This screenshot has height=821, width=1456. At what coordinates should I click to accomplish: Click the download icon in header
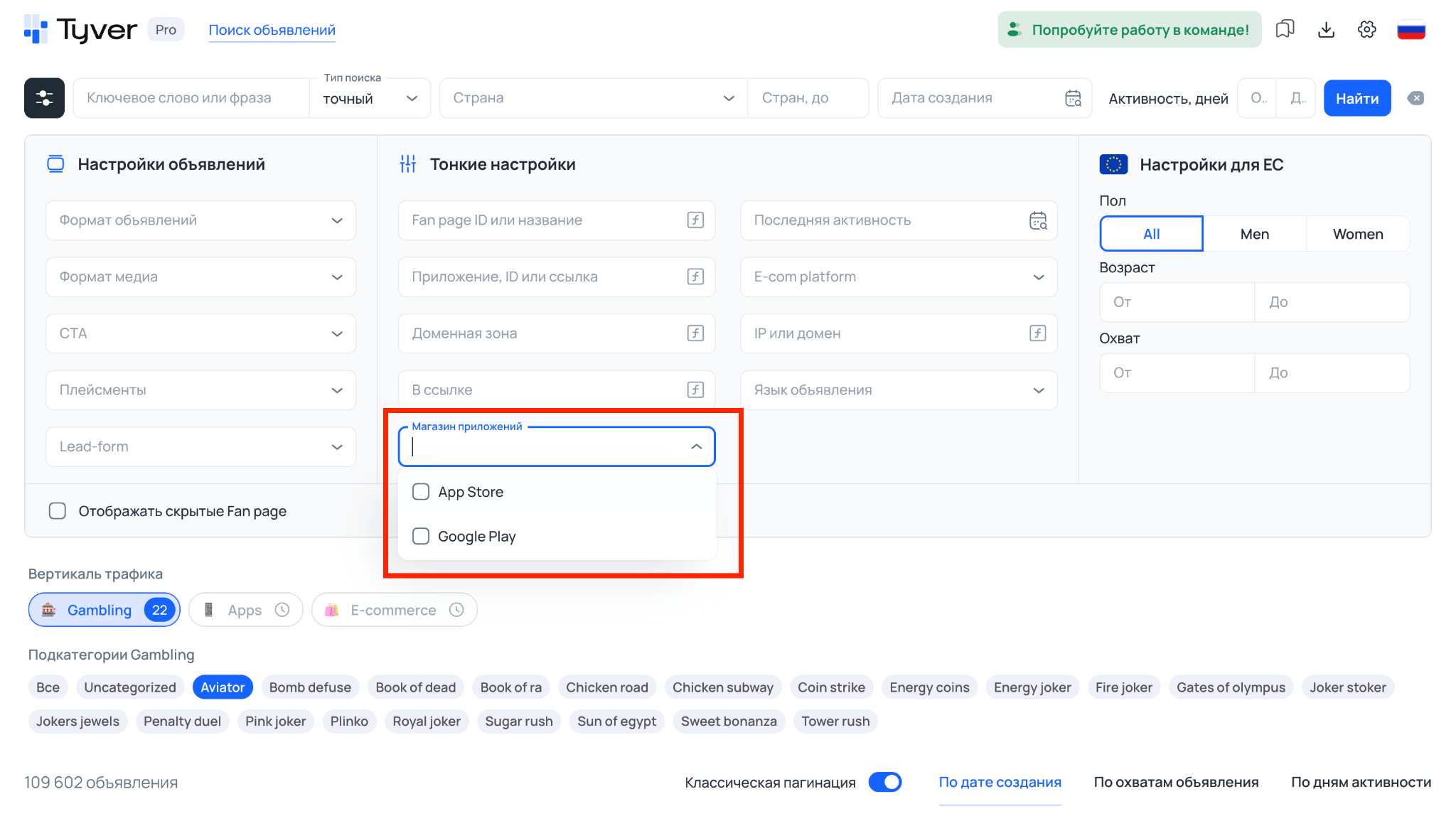point(1326,29)
